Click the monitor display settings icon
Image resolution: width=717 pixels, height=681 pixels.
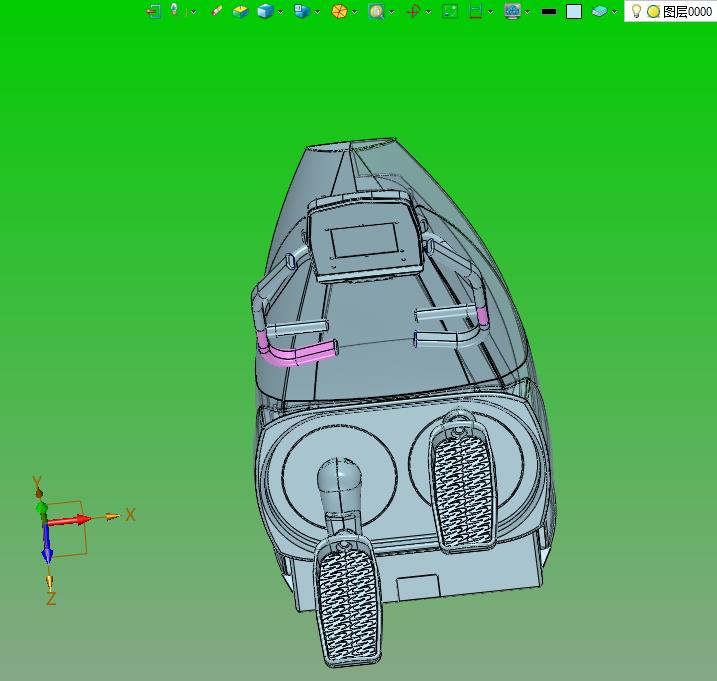click(x=513, y=11)
